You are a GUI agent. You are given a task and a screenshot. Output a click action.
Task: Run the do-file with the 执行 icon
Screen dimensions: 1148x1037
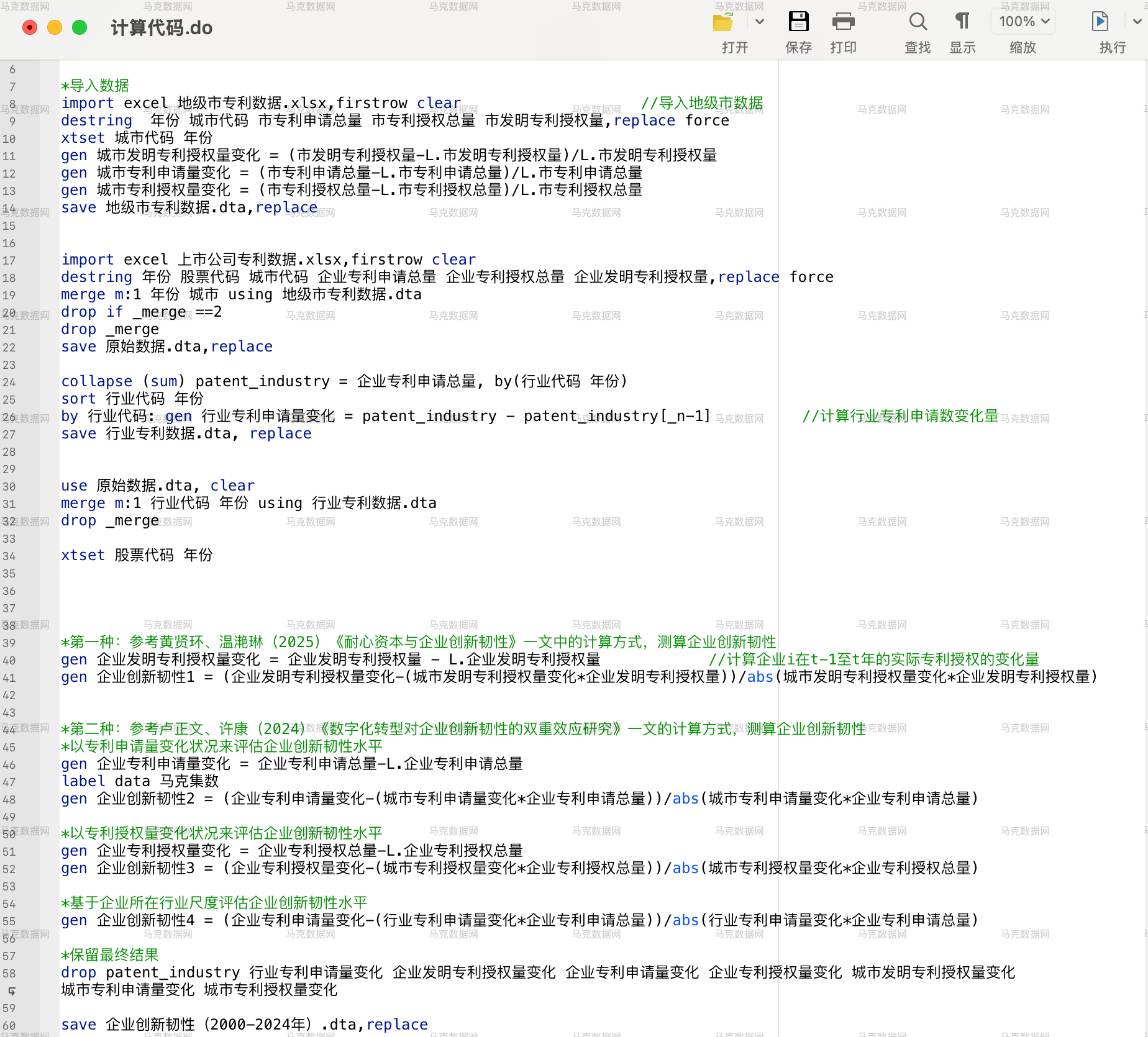click(1100, 22)
